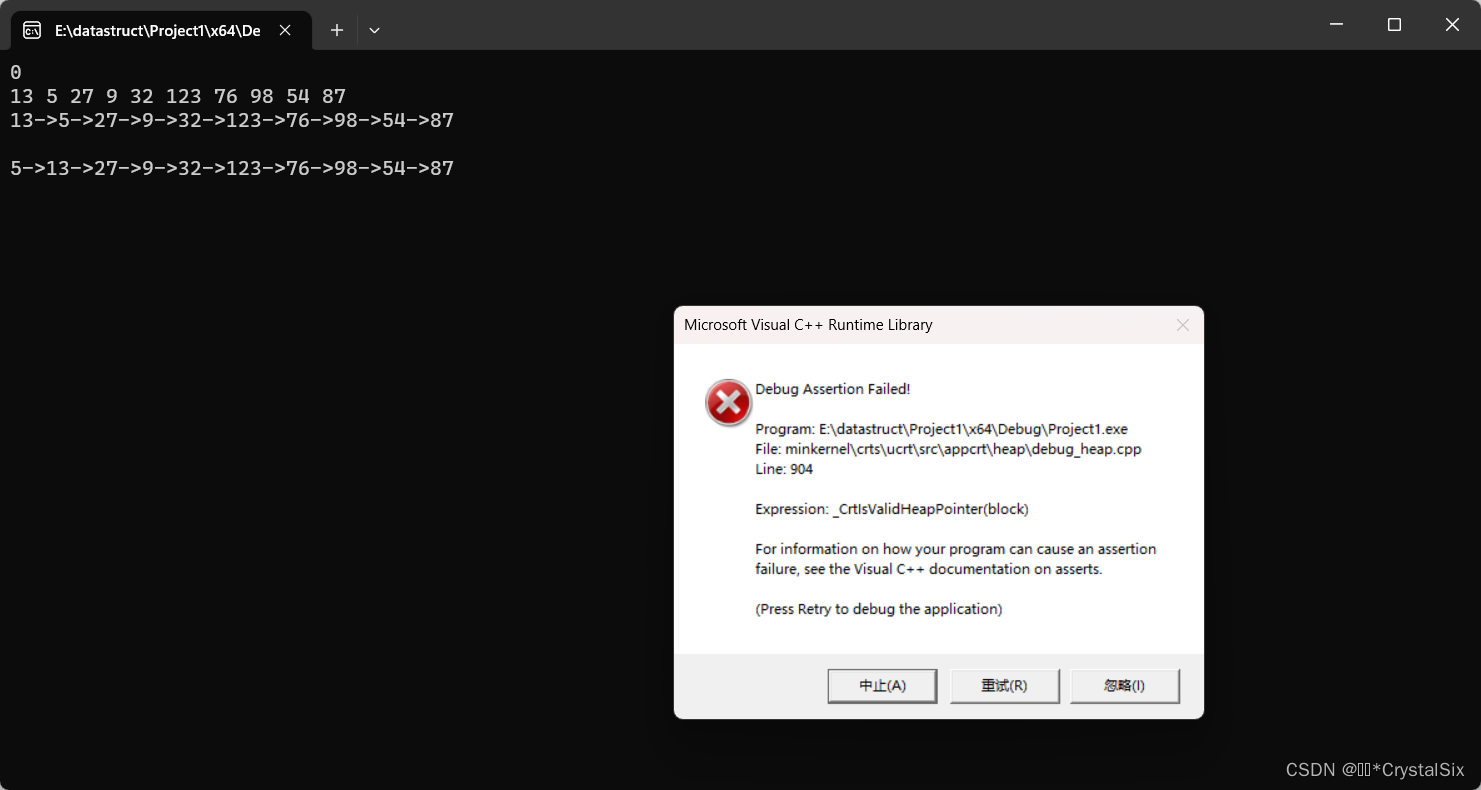This screenshot has height=790, width=1481.
Task: Click the dimmed close icon on the dialog
Action: (1182, 325)
